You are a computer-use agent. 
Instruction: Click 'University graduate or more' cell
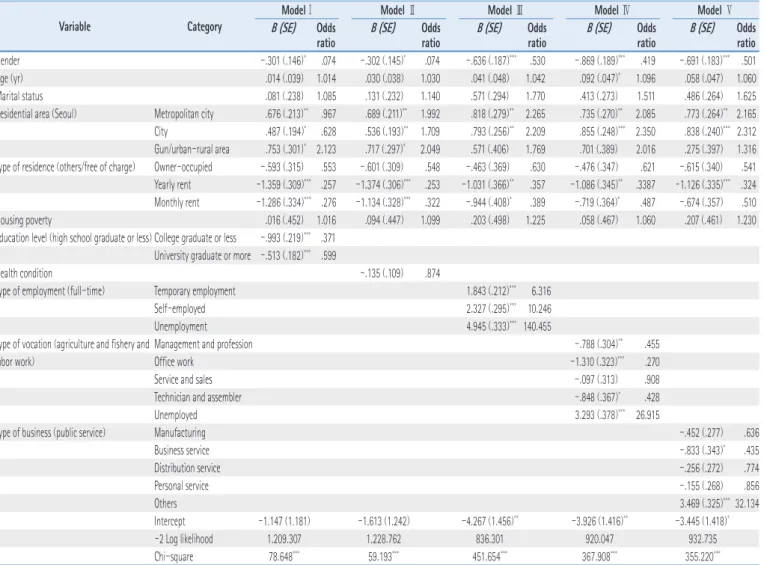pyautogui.click(x=202, y=256)
